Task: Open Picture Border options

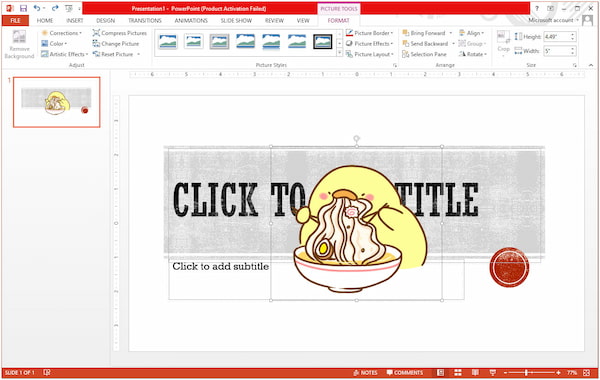Action: [370, 33]
